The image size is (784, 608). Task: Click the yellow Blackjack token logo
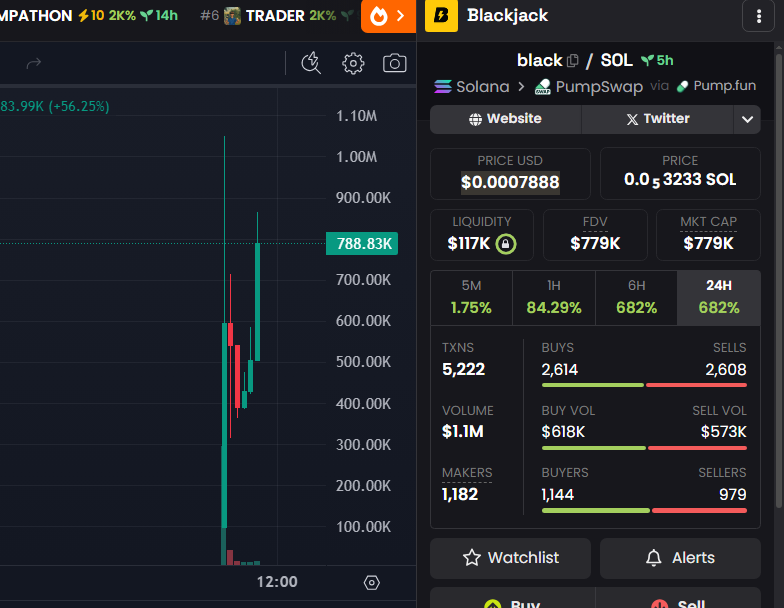click(441, 16)
